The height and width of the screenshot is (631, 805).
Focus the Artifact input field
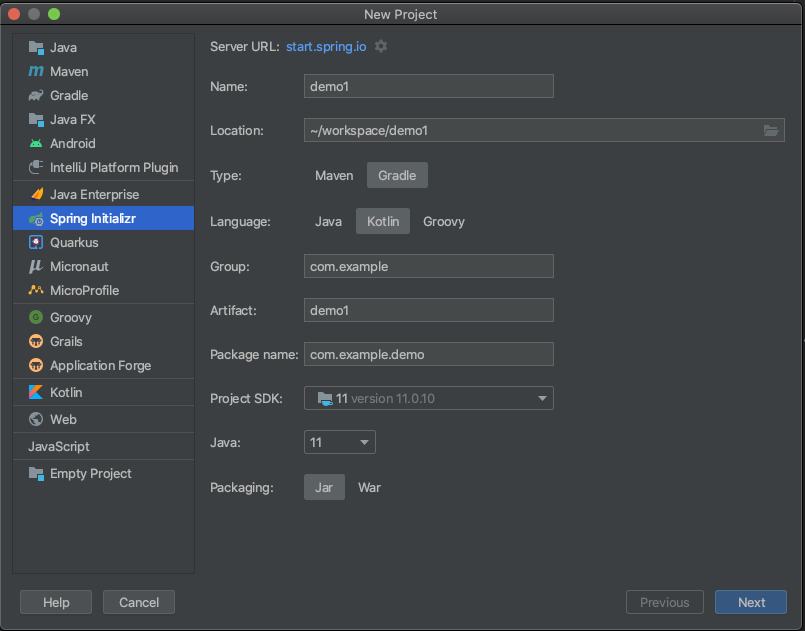[x=429, y=310]
